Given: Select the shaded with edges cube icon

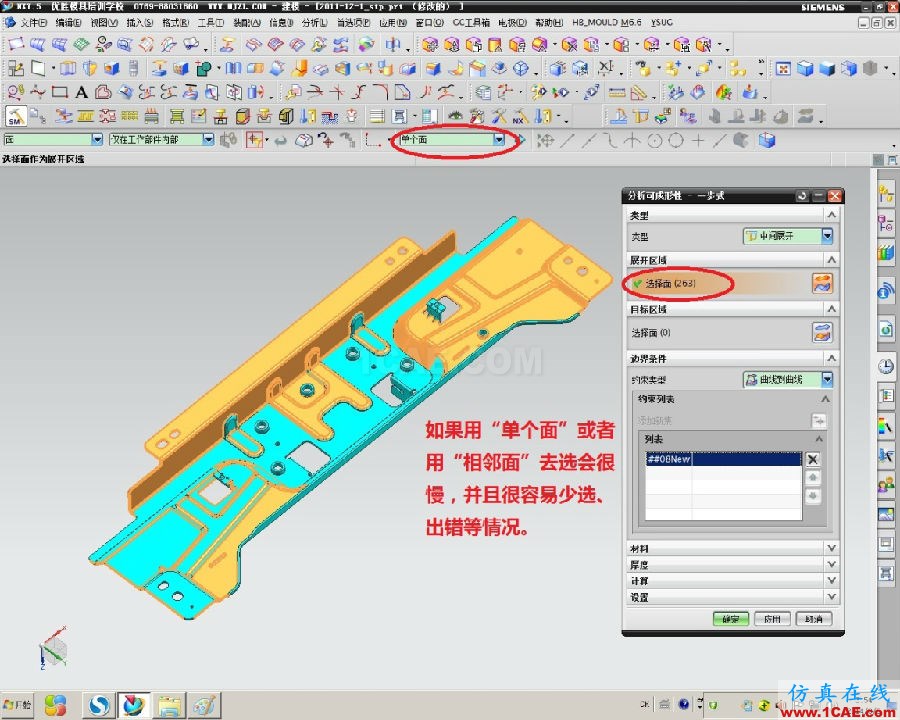Looking at the screenshot, I should (805, 69).
